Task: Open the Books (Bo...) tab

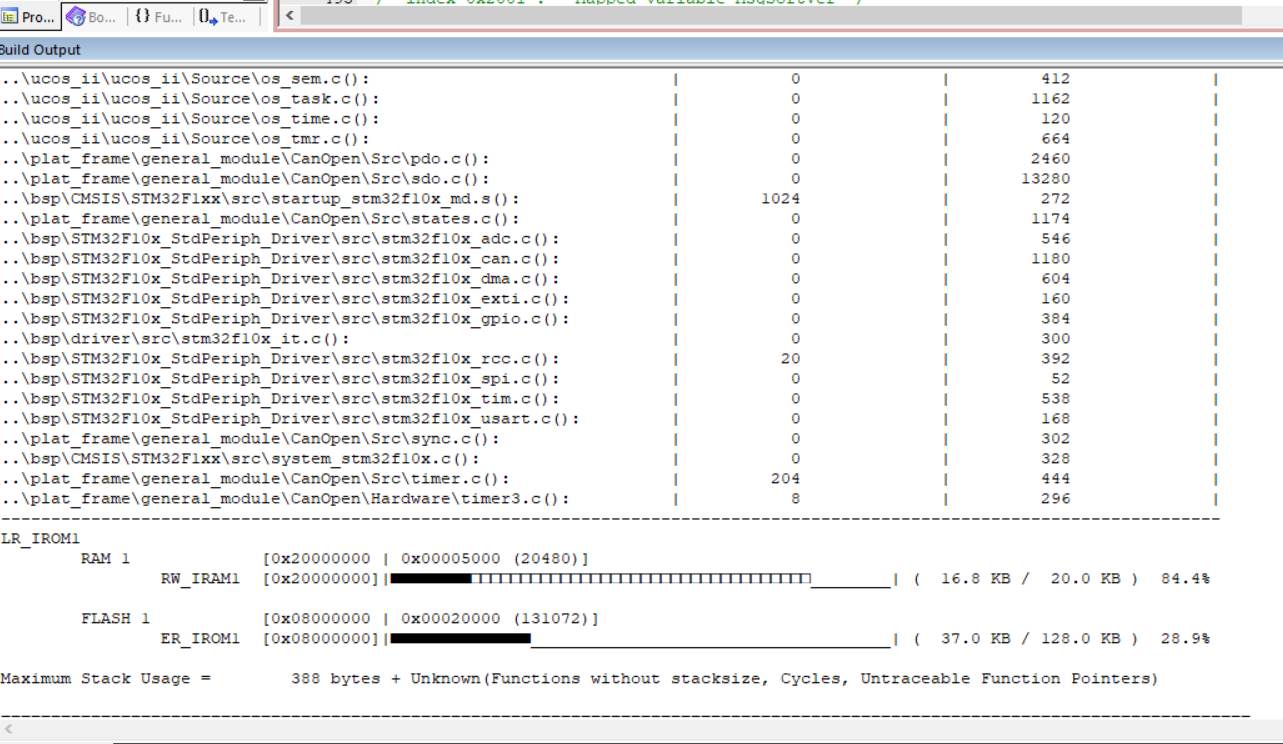Action: pos(92,16)
